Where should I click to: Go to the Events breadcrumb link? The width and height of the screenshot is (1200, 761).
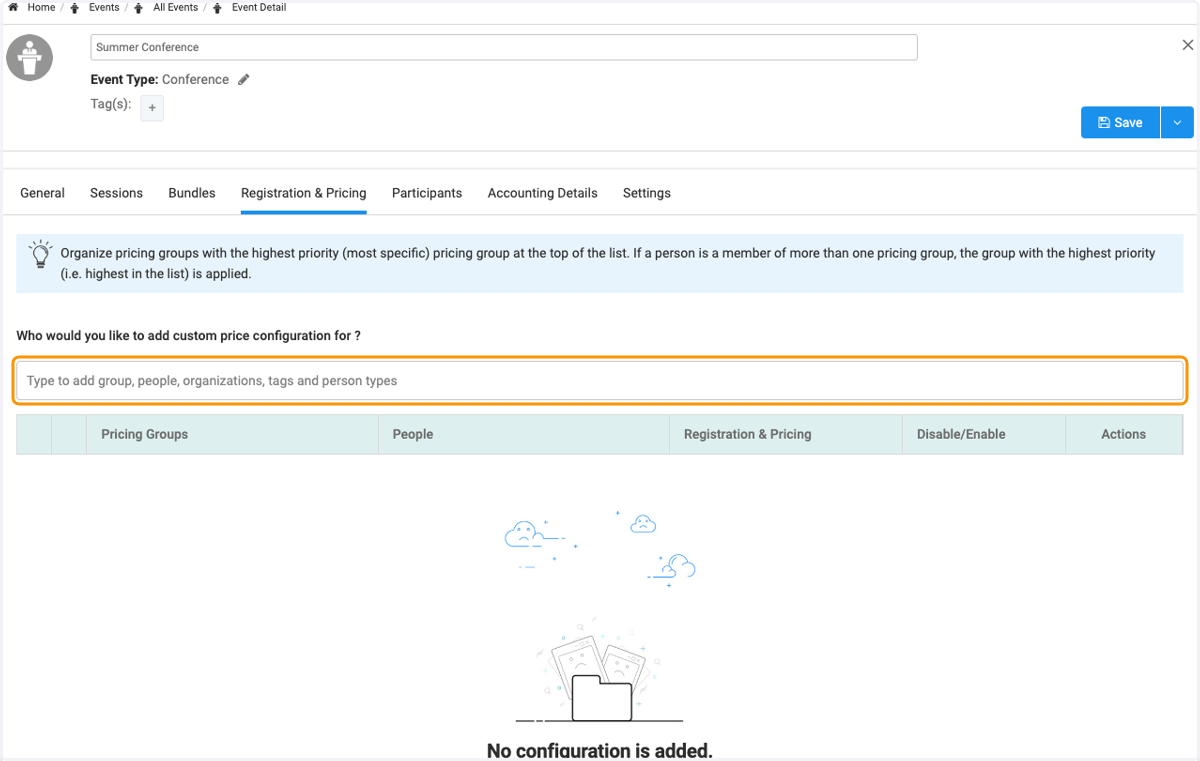click(x=104, y=7)
